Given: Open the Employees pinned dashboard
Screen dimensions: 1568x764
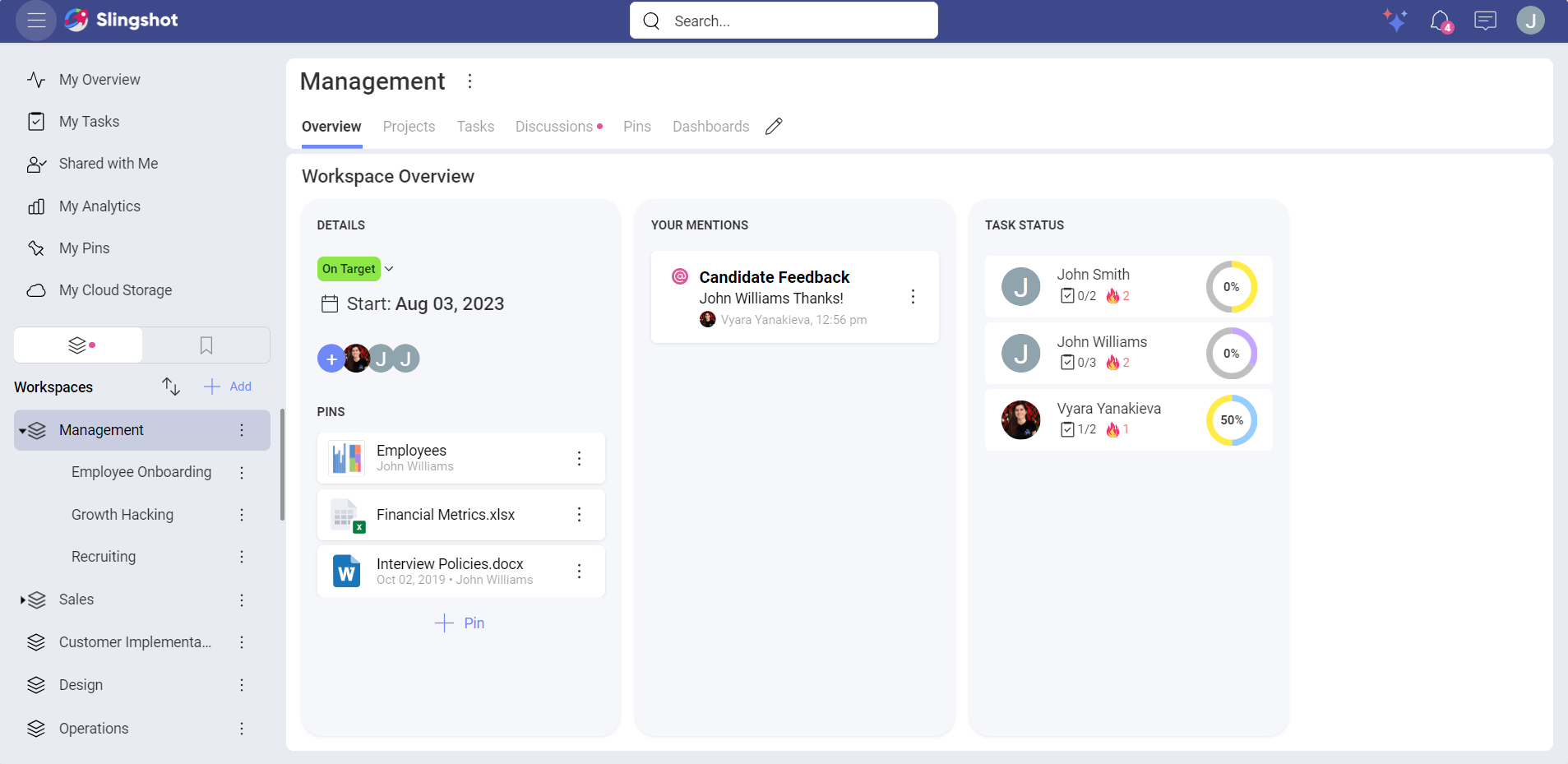Looking at the screenshot, I should pos(460,458).
